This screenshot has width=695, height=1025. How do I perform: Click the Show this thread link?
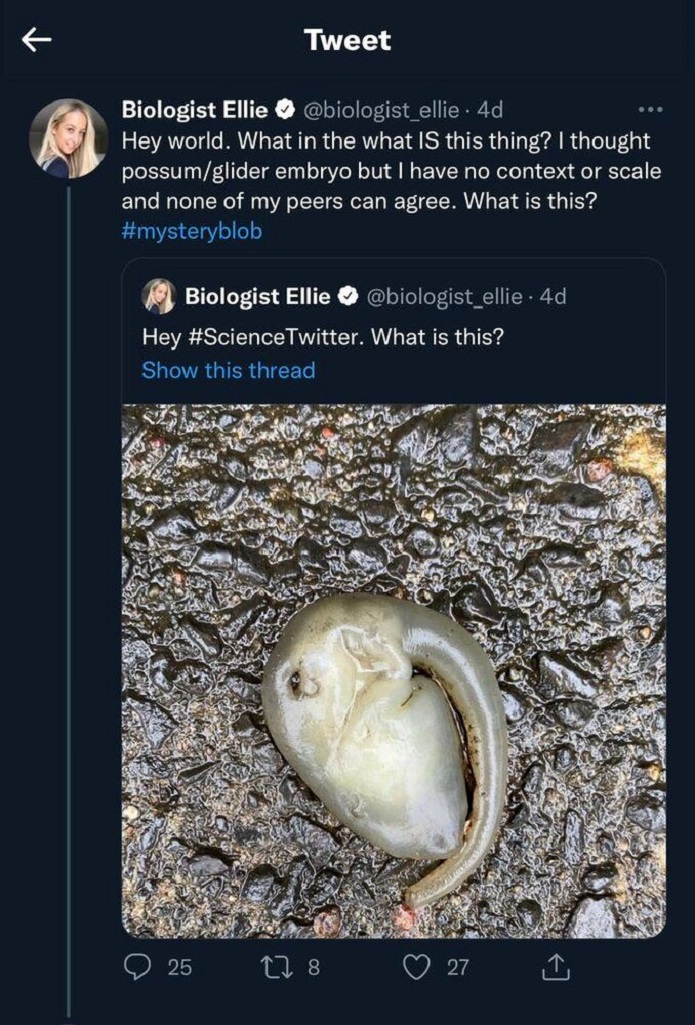pos(228,370)
